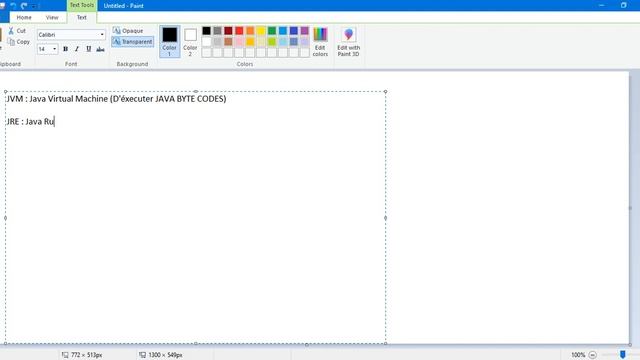Pick the bright red color swatch
The width and height of the screenshot is (640, 360).
click(x=239, y=31)
